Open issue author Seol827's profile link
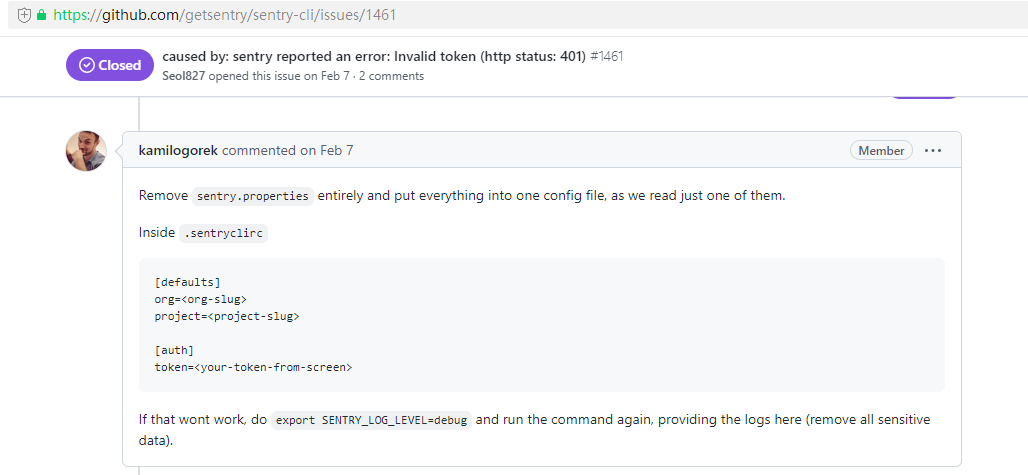 [x=185, y=76]
